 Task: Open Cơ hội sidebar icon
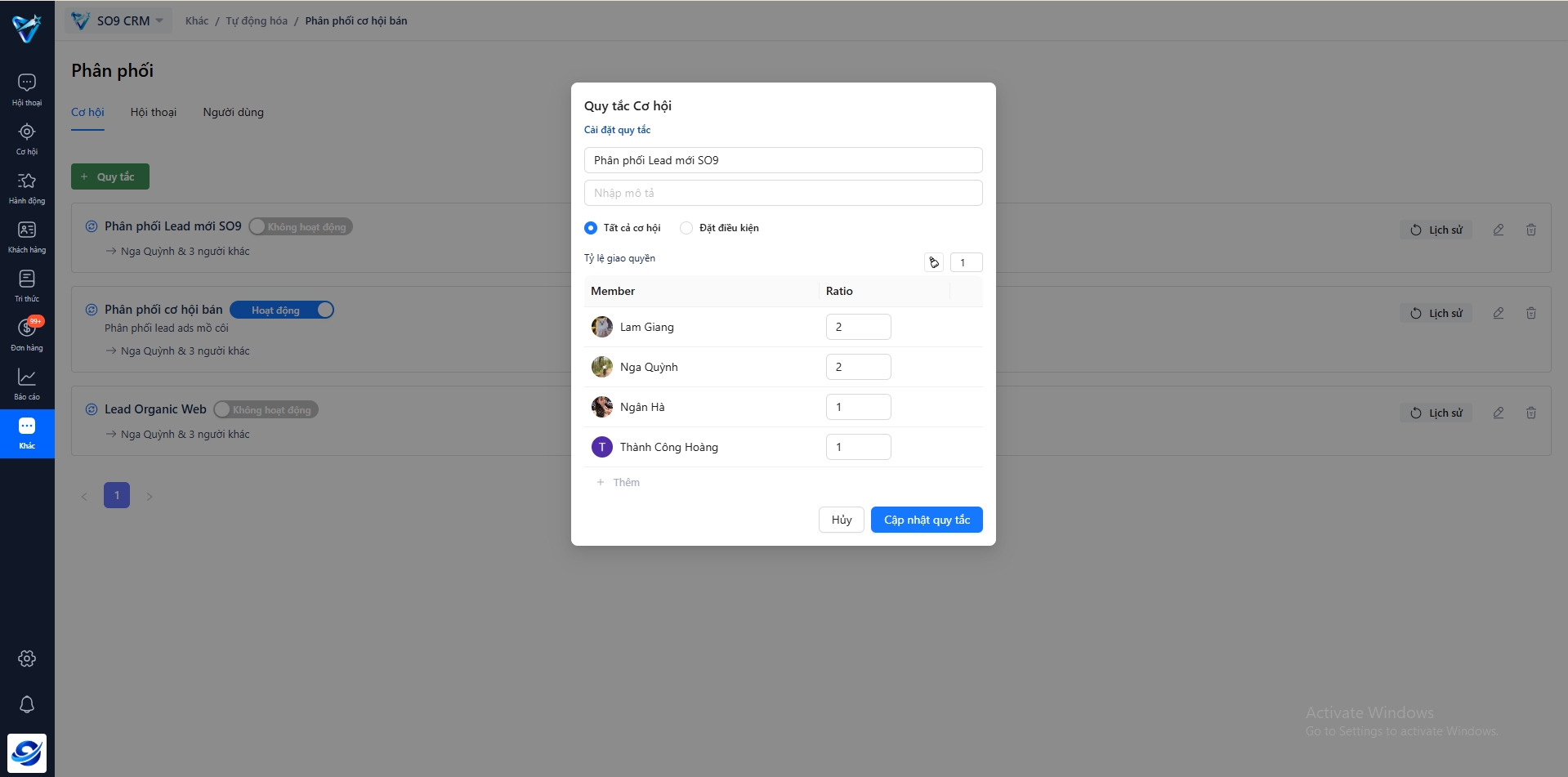27,139
